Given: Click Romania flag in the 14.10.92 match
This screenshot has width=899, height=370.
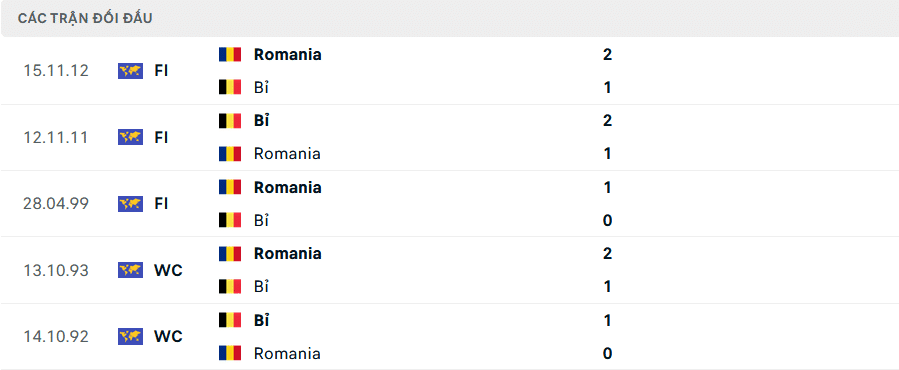Looking at the screenshot, I should tap(230, 353).
